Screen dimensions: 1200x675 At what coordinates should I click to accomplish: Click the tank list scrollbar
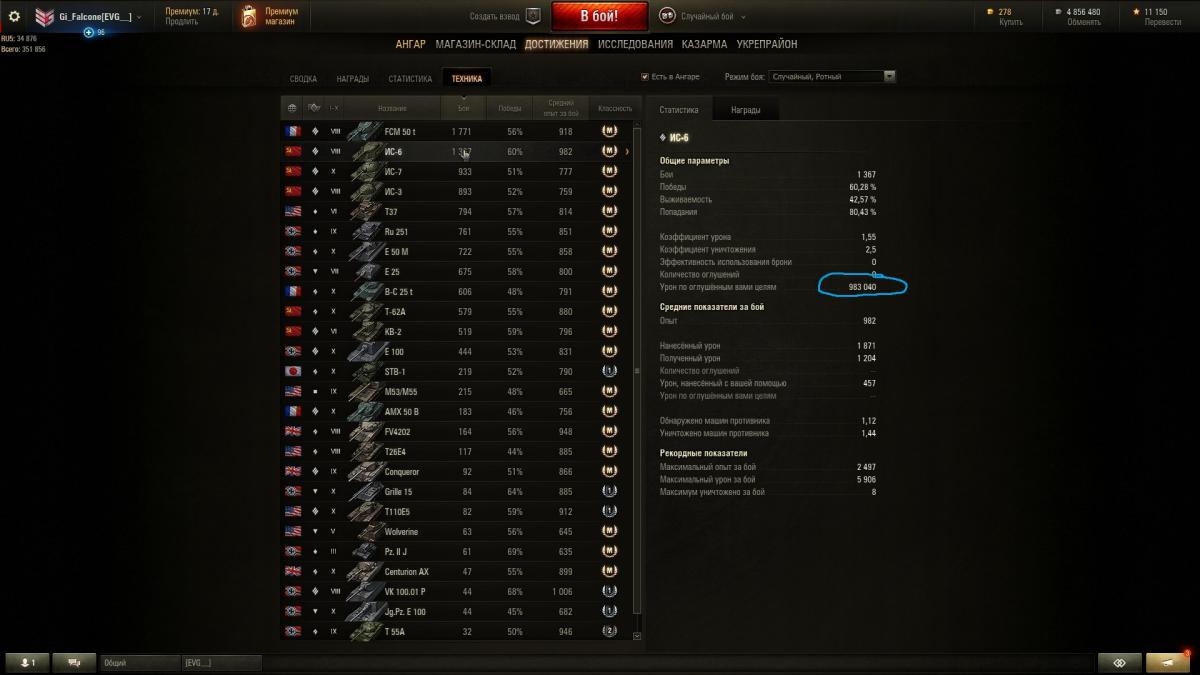point(638,380)
